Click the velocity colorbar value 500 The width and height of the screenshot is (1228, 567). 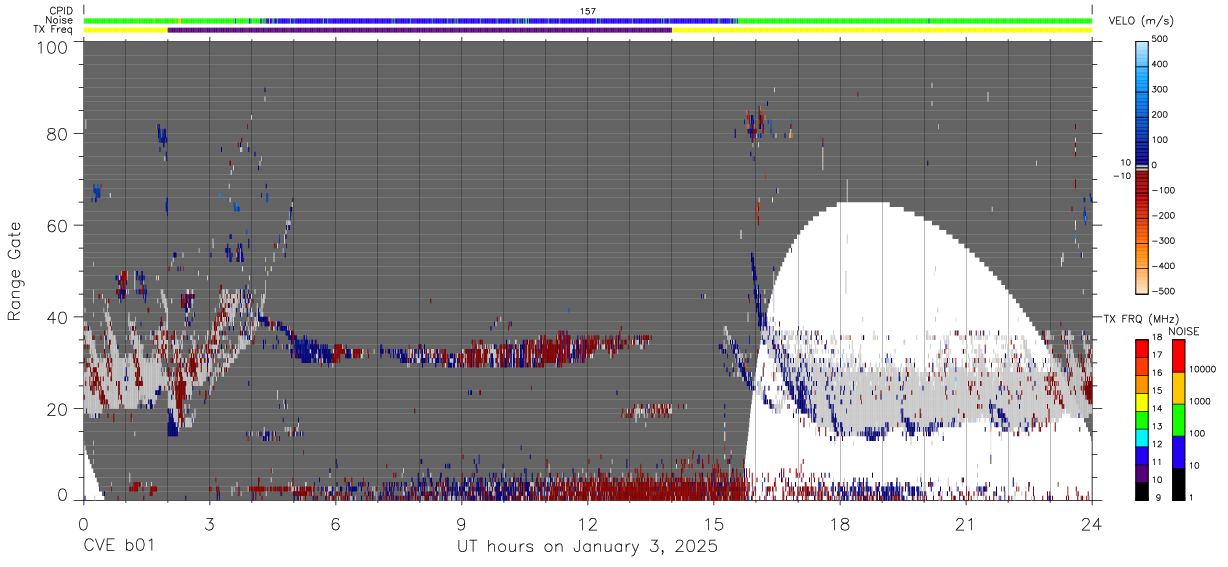1160,39
